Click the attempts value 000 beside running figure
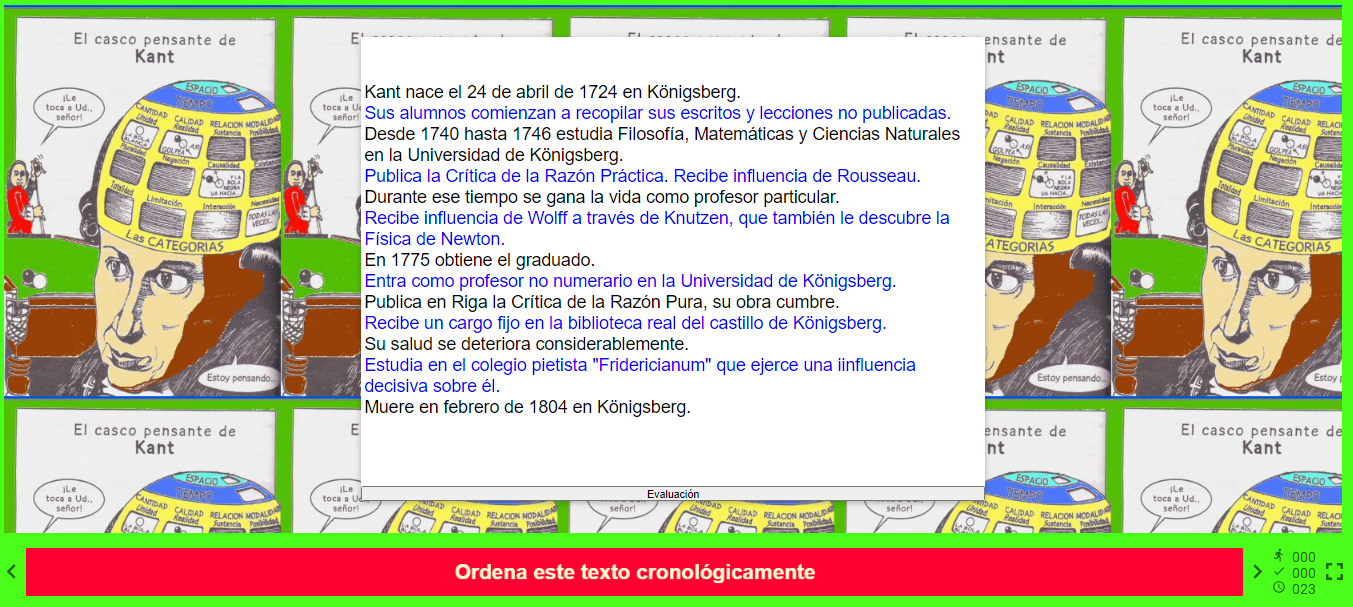1353x607 pixels. pos(1304,557)
